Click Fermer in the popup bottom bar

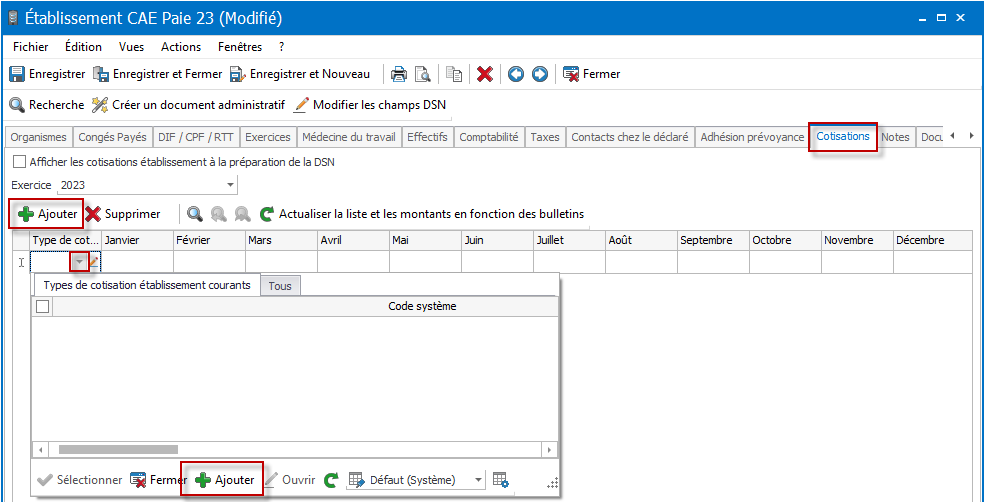[159, 480]
